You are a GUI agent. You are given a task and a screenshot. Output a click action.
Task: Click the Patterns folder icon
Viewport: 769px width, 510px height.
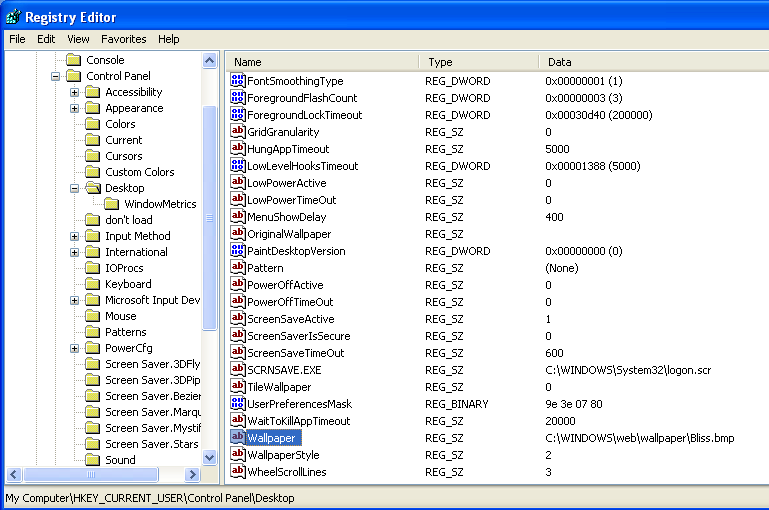coord(93,332)
